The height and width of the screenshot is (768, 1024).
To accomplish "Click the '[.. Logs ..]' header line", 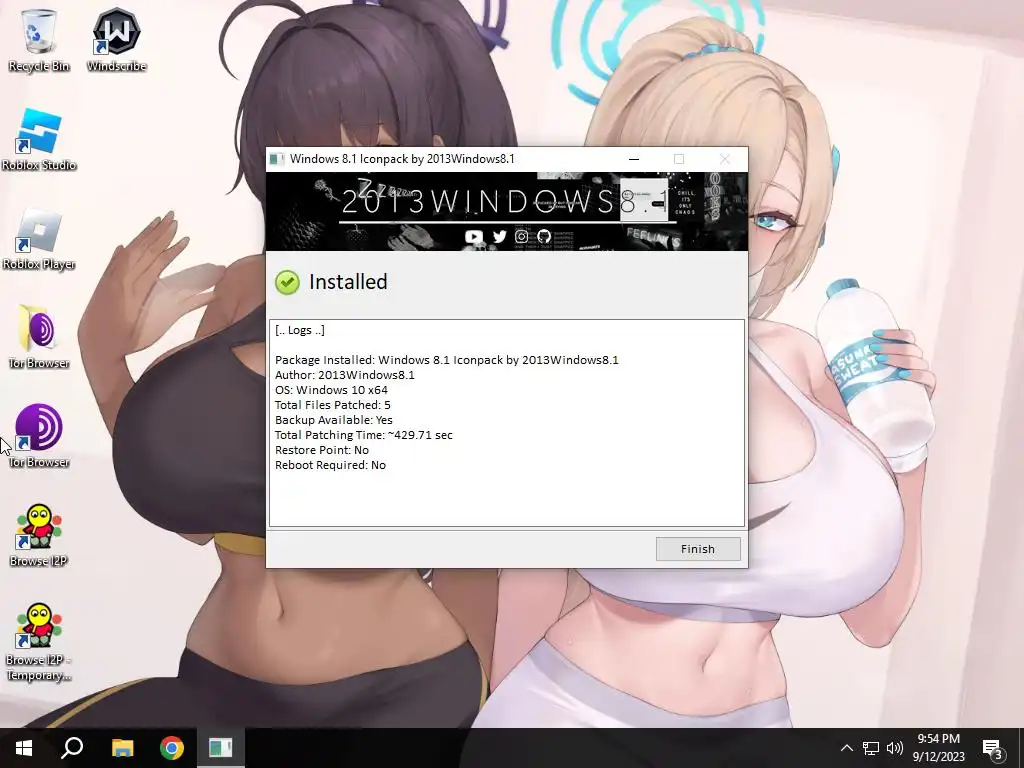I will point(300,330).
